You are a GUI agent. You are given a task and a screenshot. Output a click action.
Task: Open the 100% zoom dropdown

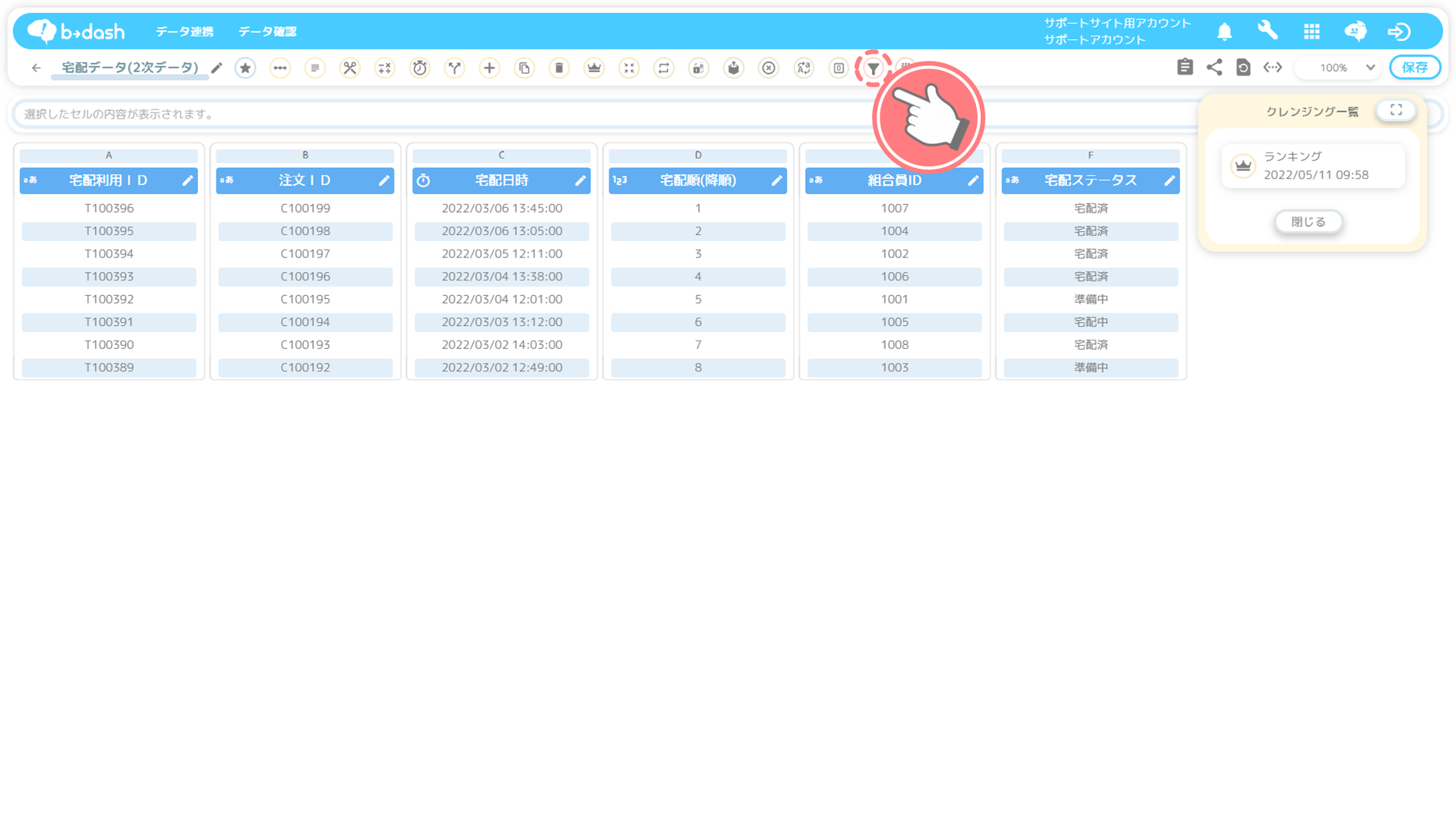pyautogui.click(x=1339, y=68)
